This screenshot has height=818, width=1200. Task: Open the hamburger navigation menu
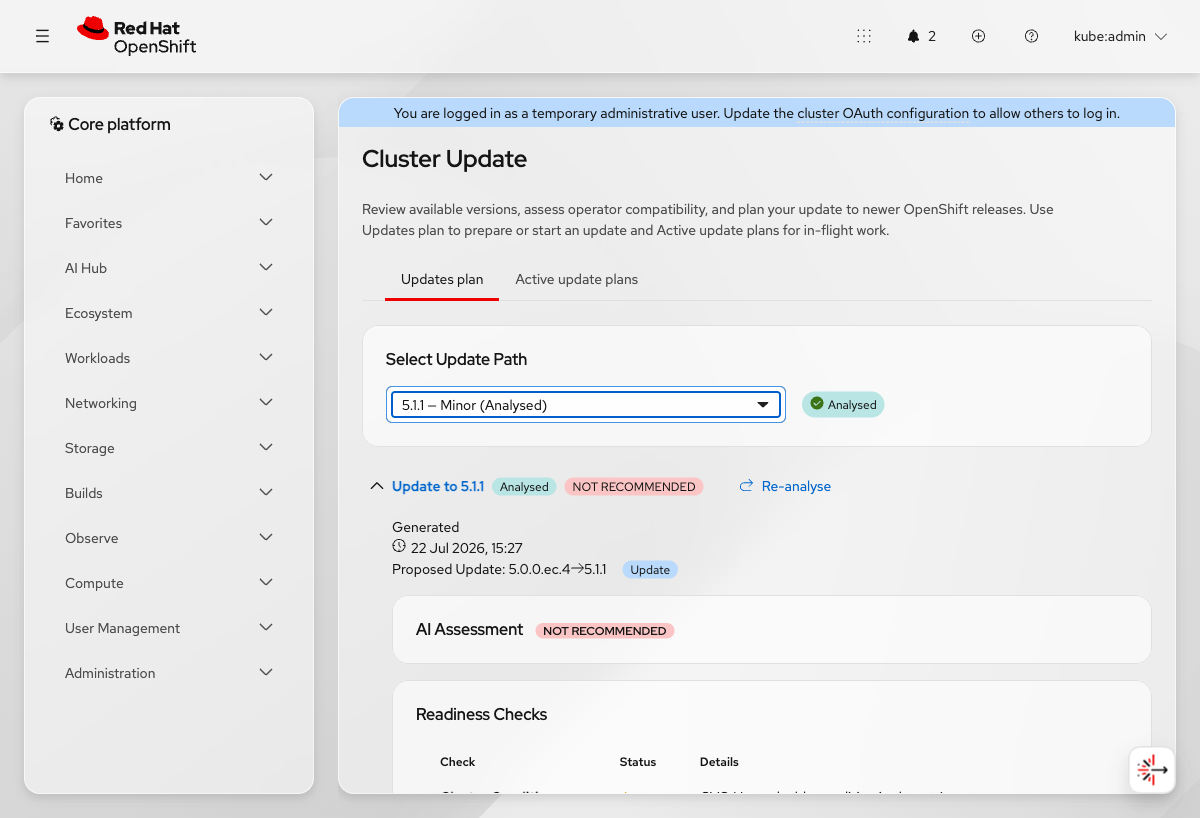42,36
